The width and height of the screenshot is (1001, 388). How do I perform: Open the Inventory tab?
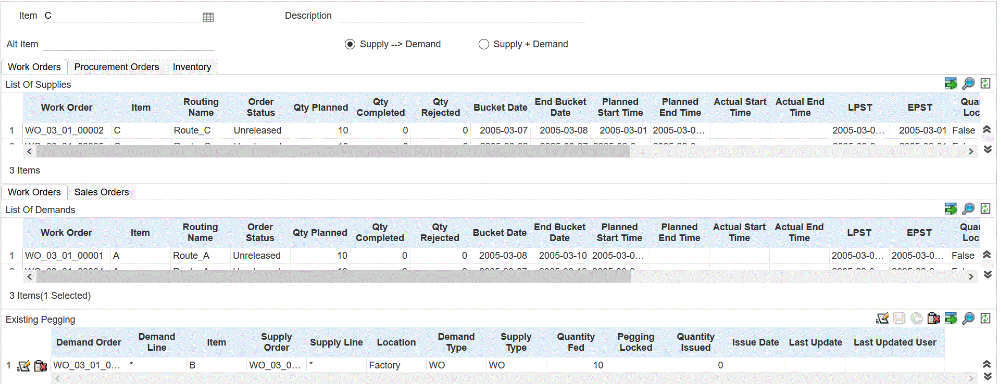[192, 66]
